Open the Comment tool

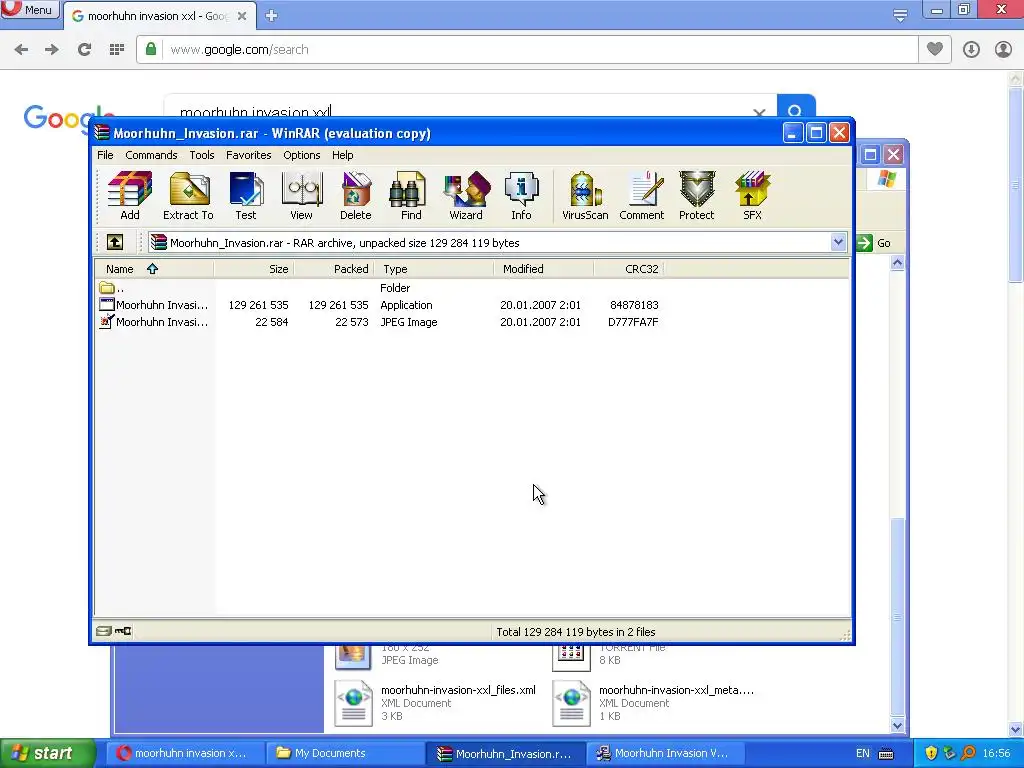coord(641,195)
